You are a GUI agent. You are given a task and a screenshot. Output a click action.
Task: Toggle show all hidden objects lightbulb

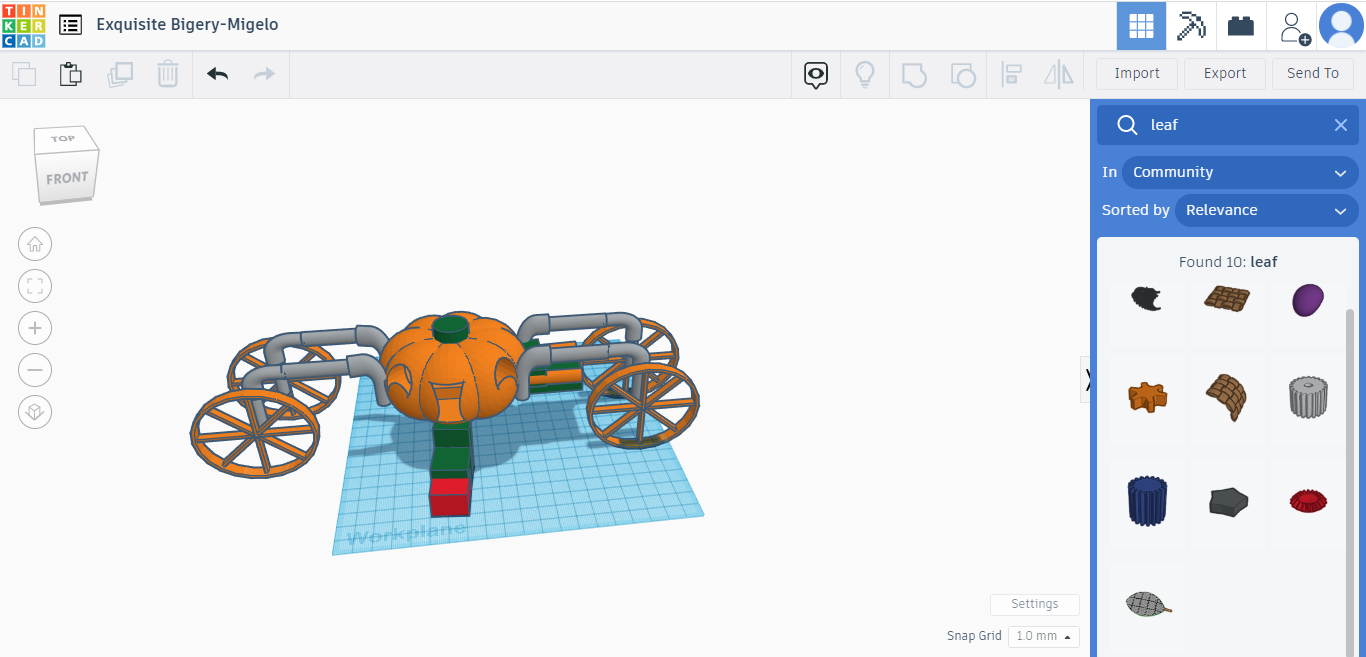865,73
